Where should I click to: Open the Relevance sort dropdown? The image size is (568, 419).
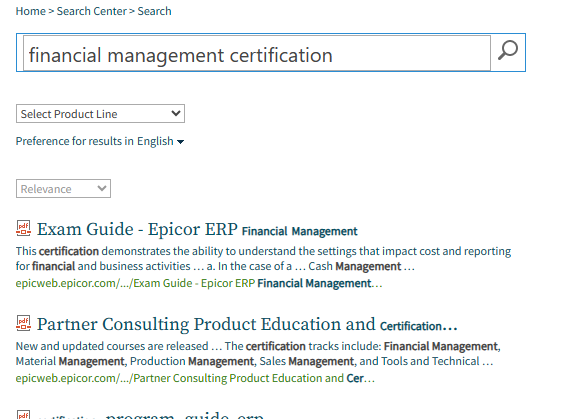63,189
